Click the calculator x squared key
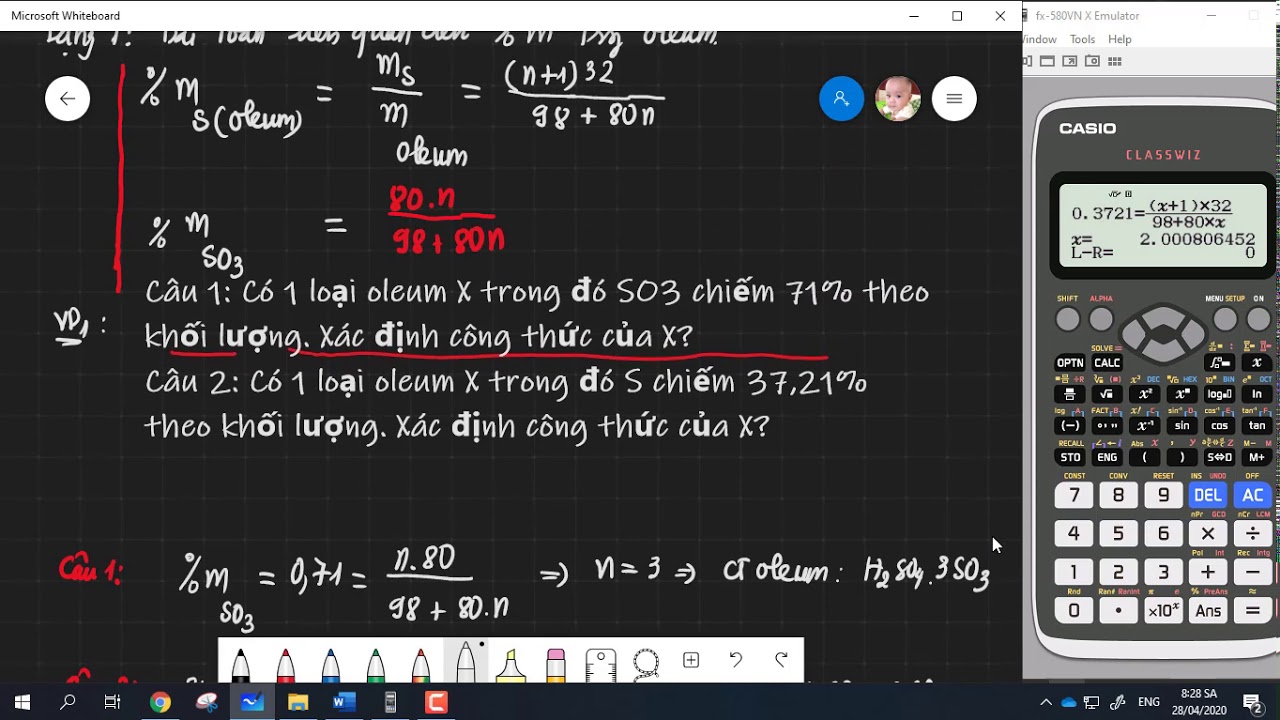The image size is (1280, 720). (x=1144, y=394)
